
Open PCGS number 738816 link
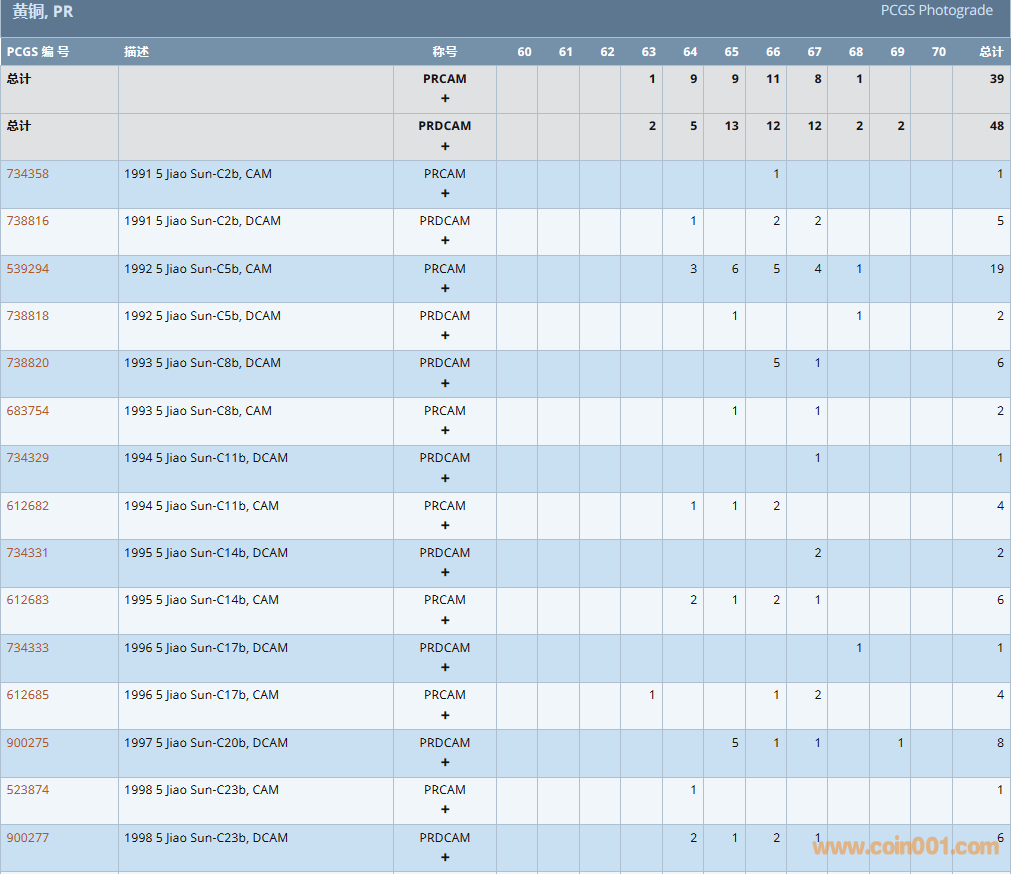click(27, 221)
